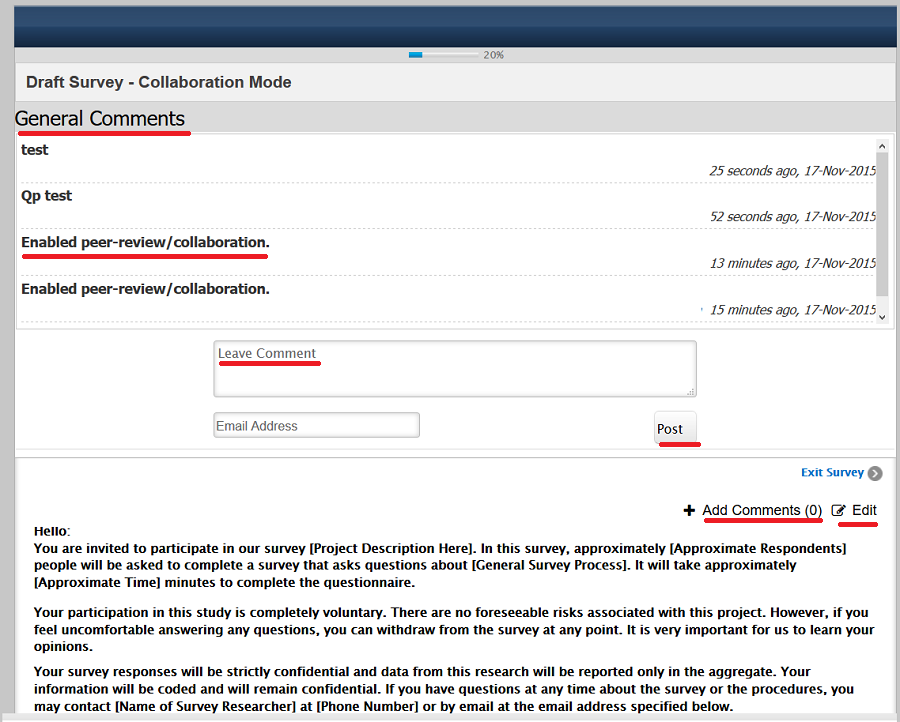The width and height of the screenshot is (900, 722).
Task: Click the comment textarea resize grip
Action: (690, 391)
